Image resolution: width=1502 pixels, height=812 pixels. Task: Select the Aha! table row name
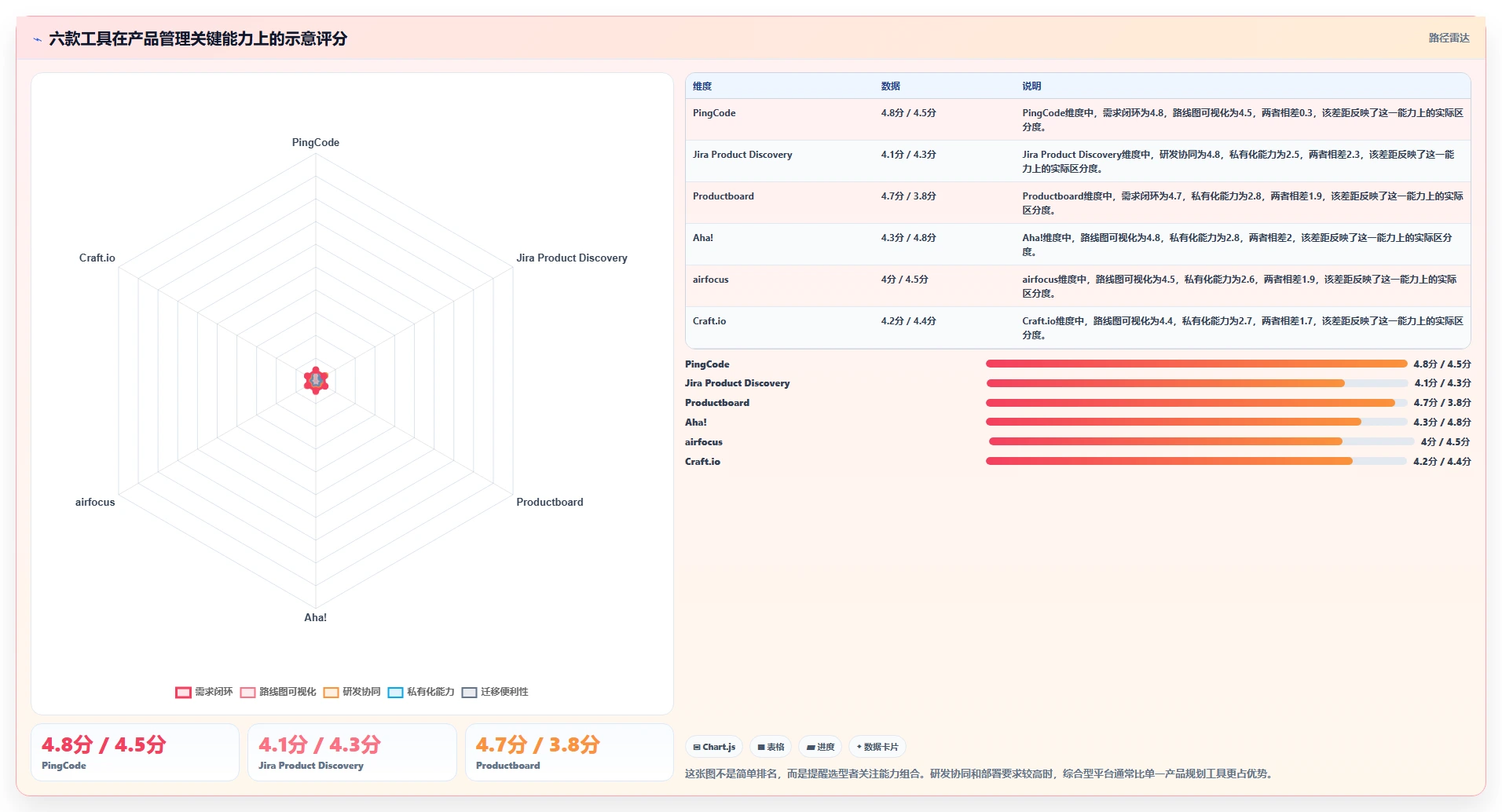point(703,238)
